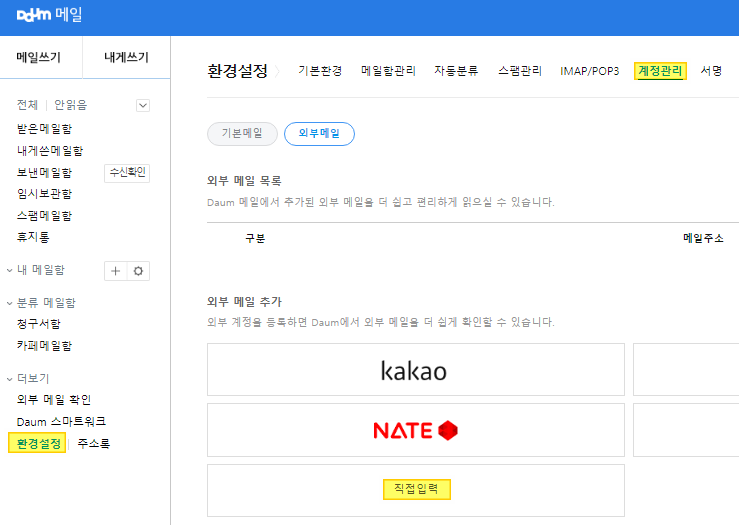Click the 직접입력 button
The width and height of the screenshot is (739, 525).
[417, 489]
